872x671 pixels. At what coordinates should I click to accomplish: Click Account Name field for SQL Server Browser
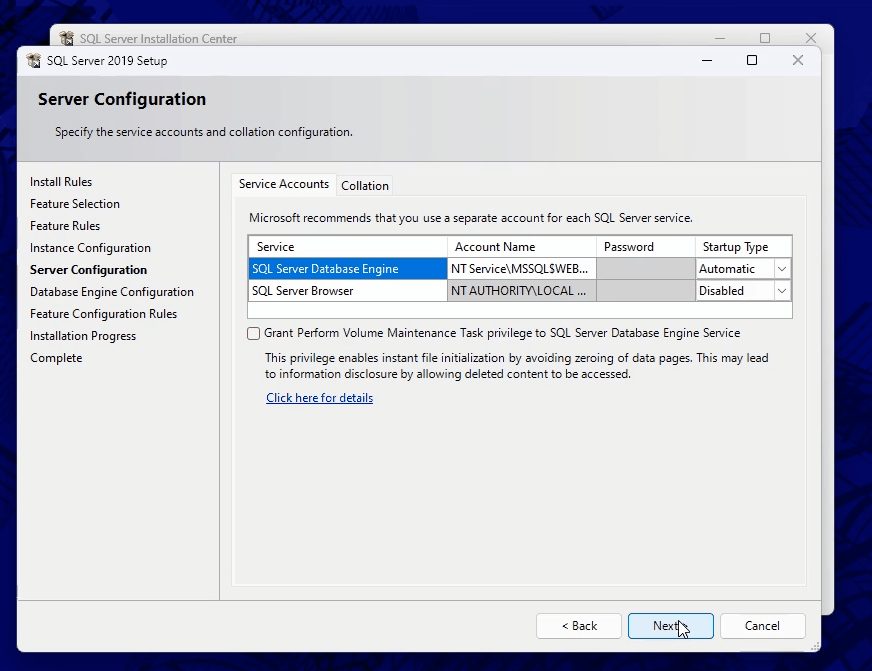520,291
